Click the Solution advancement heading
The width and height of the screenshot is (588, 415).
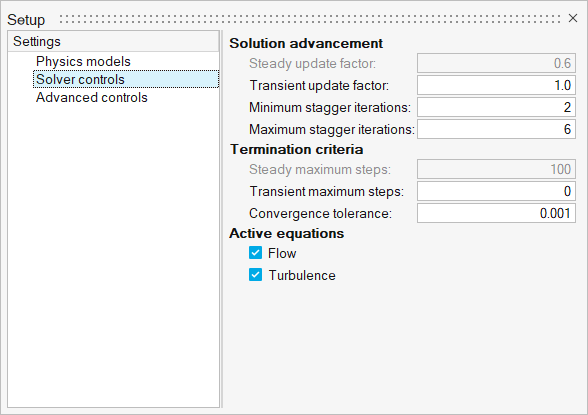click(x=306, y=43)
